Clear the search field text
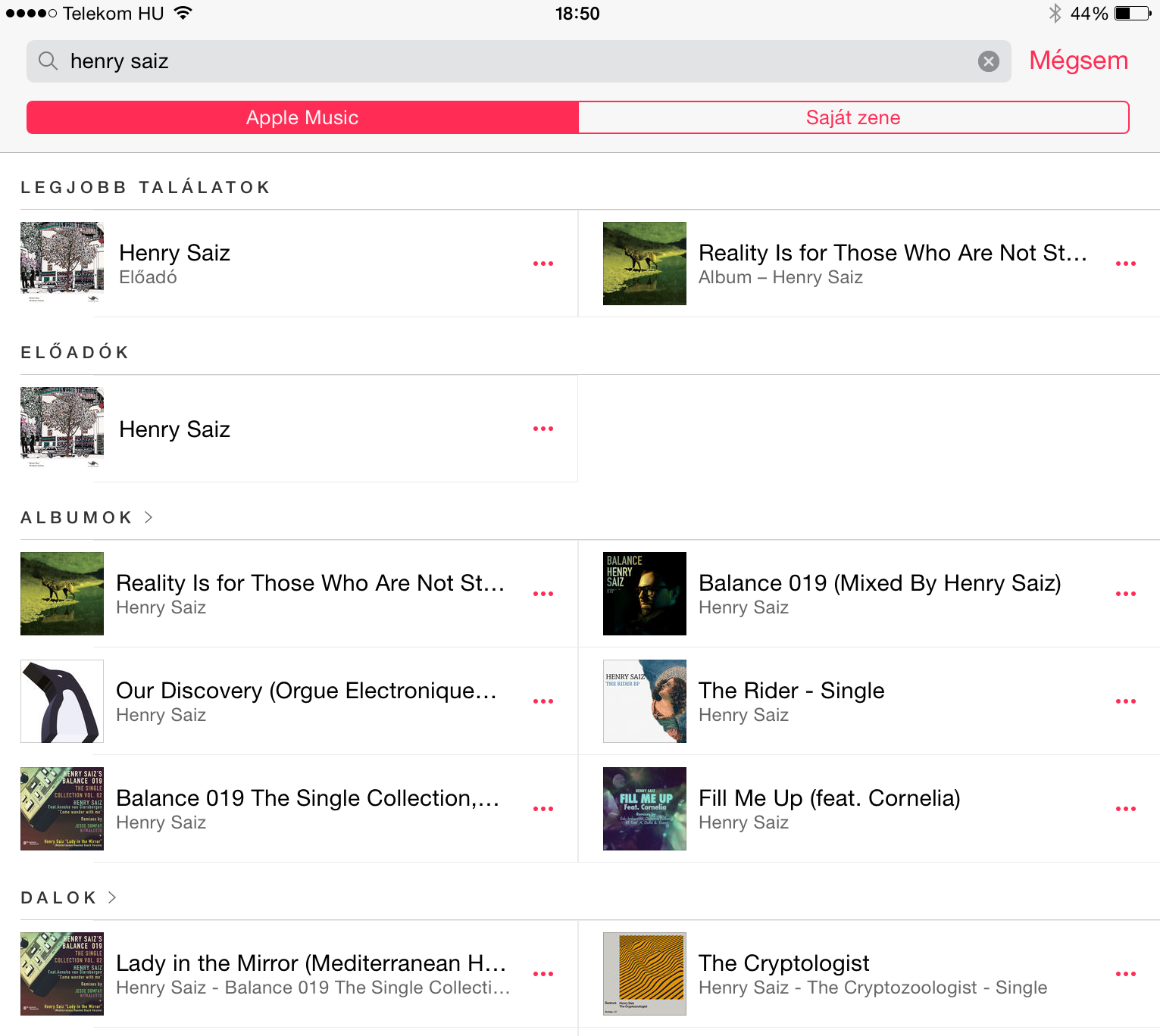The width and height of the screenshot is (1160, 1036). [x=988, y=61]
